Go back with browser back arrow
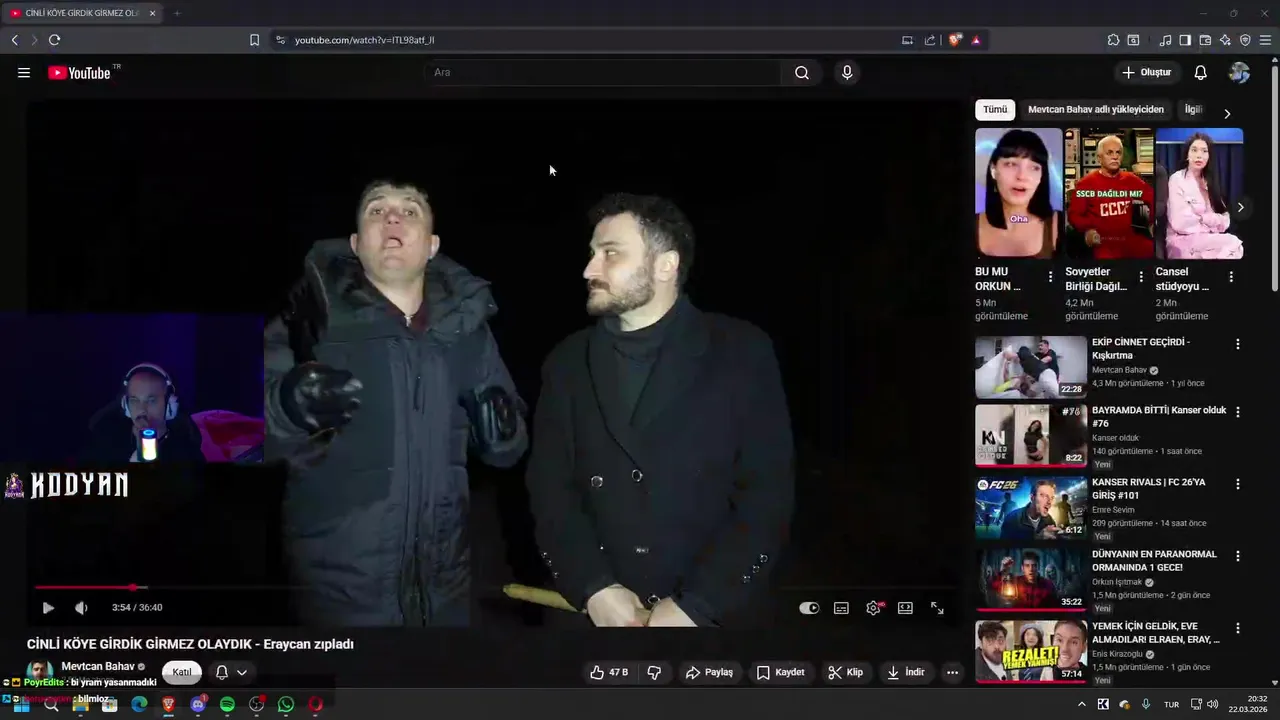Viewport: 1280px width, 720px height. pos(15,40)
